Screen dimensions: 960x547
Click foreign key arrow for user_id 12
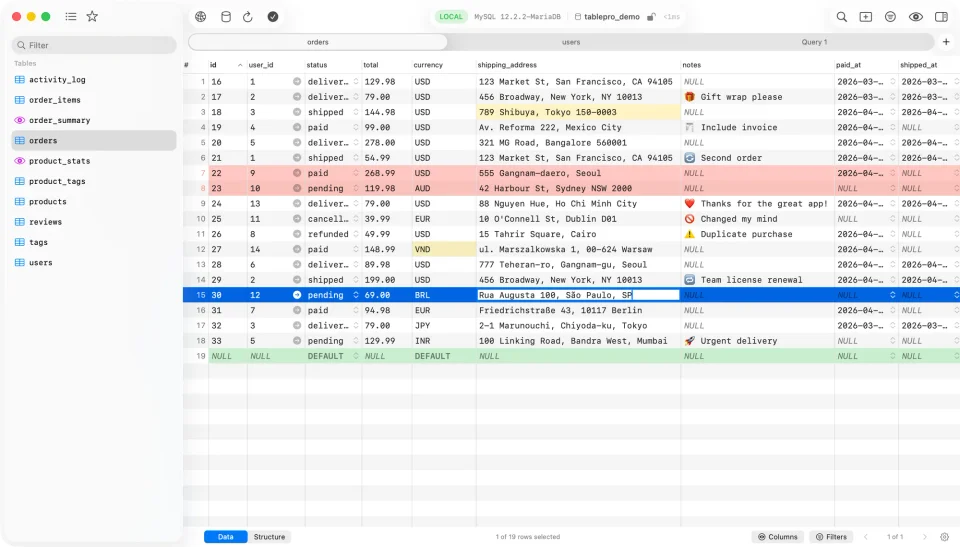297,295
